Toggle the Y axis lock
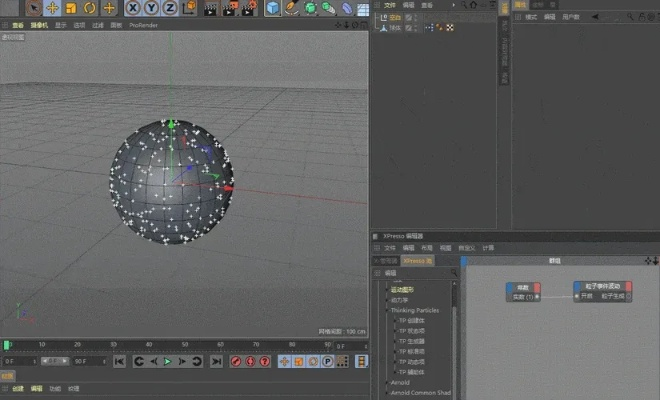The height and width of the screenshot is (400, 660). tap(151, 8)
